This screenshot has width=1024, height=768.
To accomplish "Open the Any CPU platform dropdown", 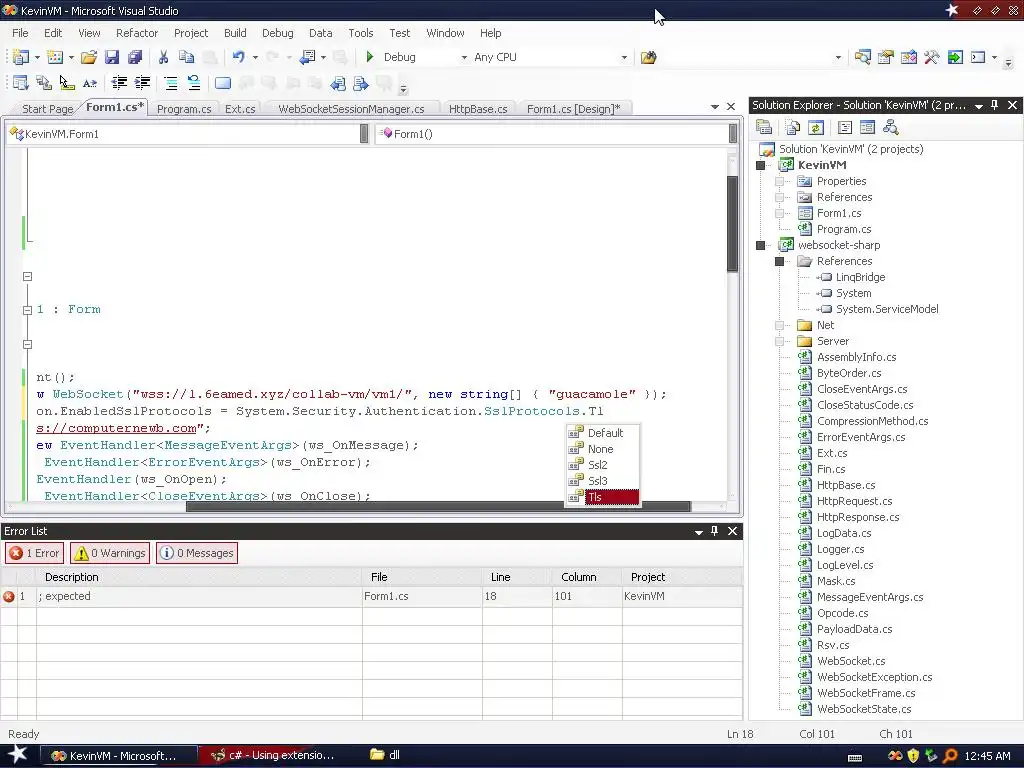I will pyautogui.click(x=624, y=57).
